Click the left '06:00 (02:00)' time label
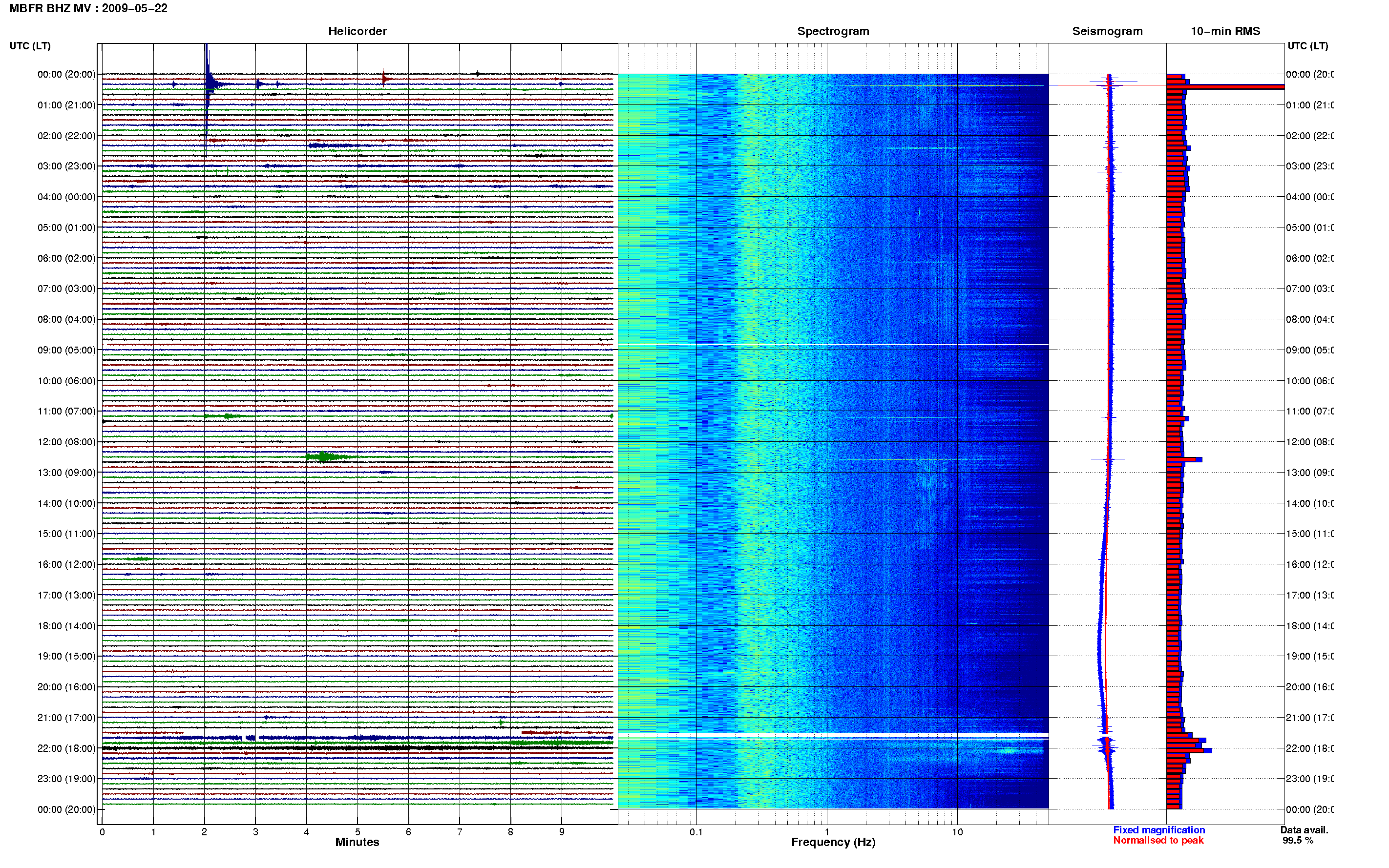Screen dimensions: 1389x868 tap(66, 258)
